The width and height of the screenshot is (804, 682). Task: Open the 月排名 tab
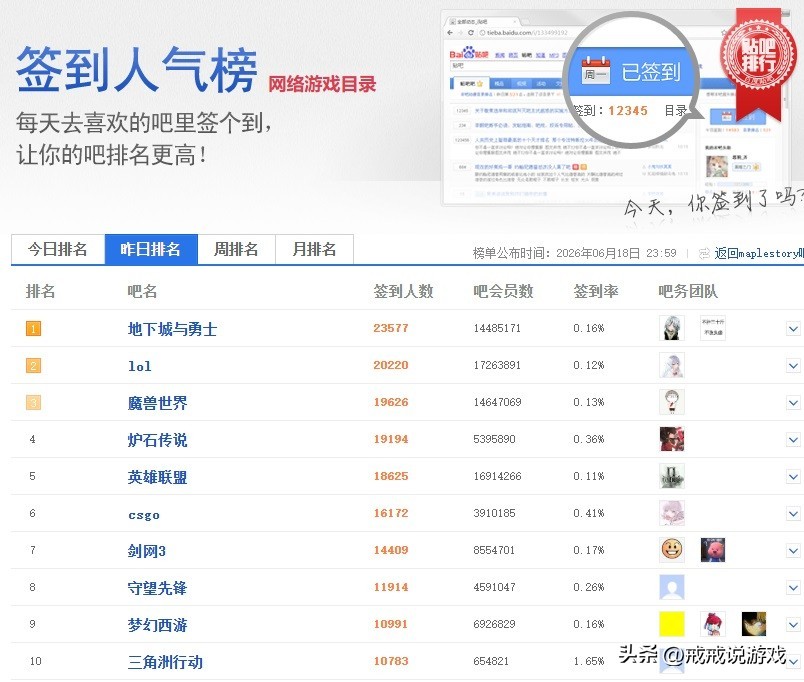coord(314,249)
